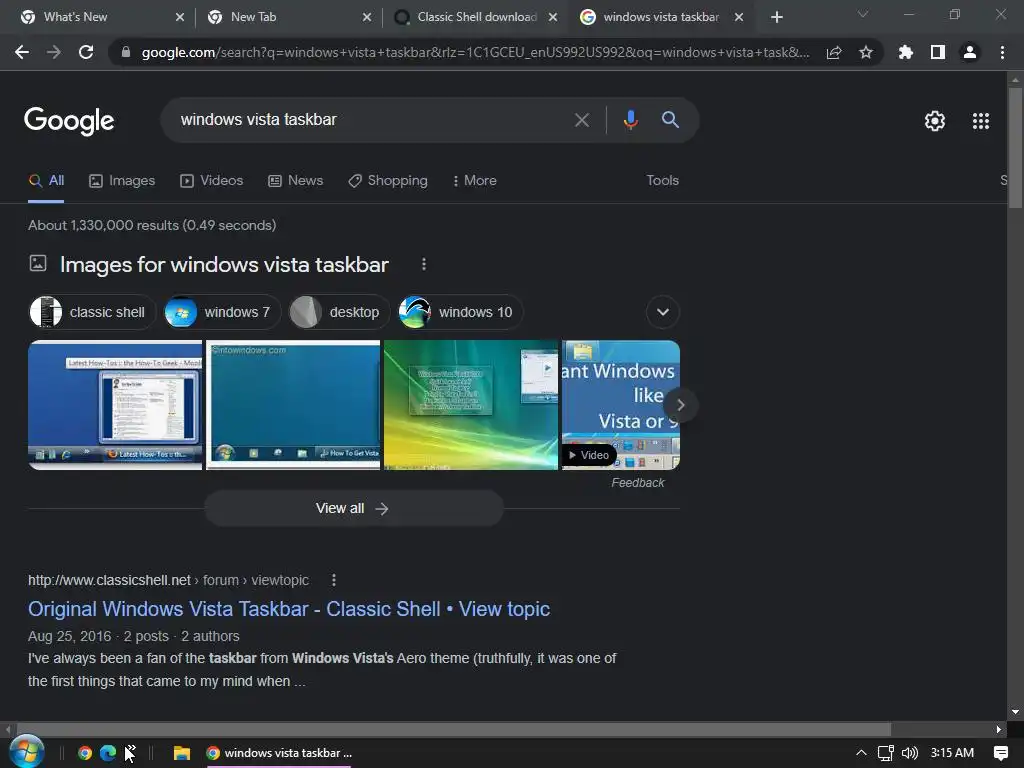Open Original Windows Vista Taskbar result link
1024x768 pixels.
click(289, 609)
